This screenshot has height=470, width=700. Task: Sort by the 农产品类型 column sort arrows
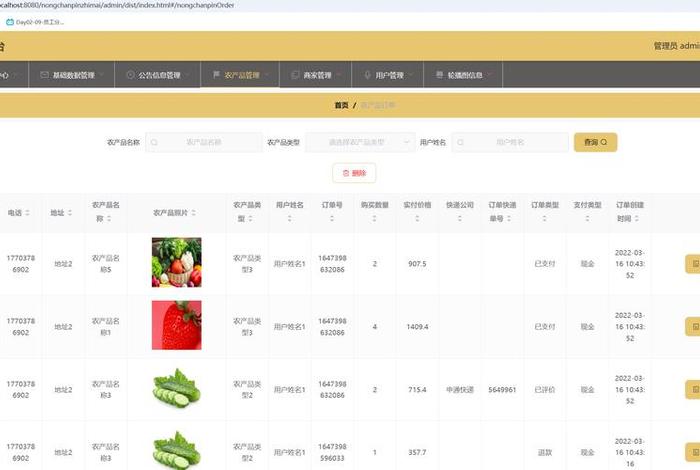(250, 218)
